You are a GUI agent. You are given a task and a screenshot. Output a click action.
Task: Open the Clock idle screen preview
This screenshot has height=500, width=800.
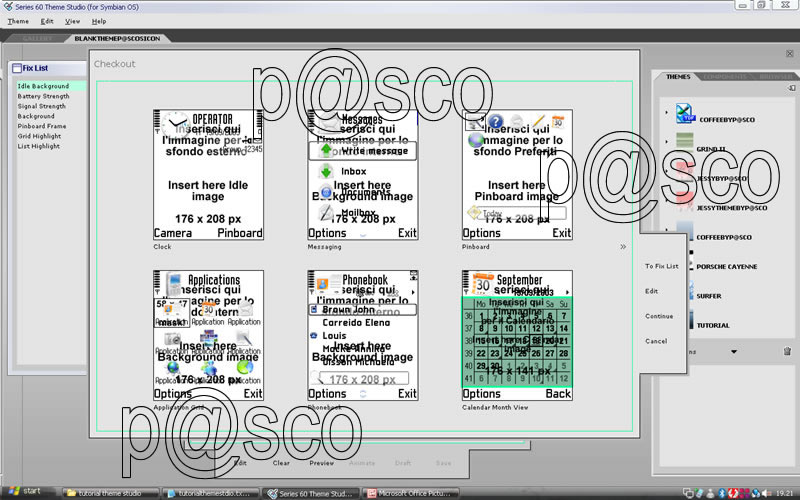[x=208, y=174]
